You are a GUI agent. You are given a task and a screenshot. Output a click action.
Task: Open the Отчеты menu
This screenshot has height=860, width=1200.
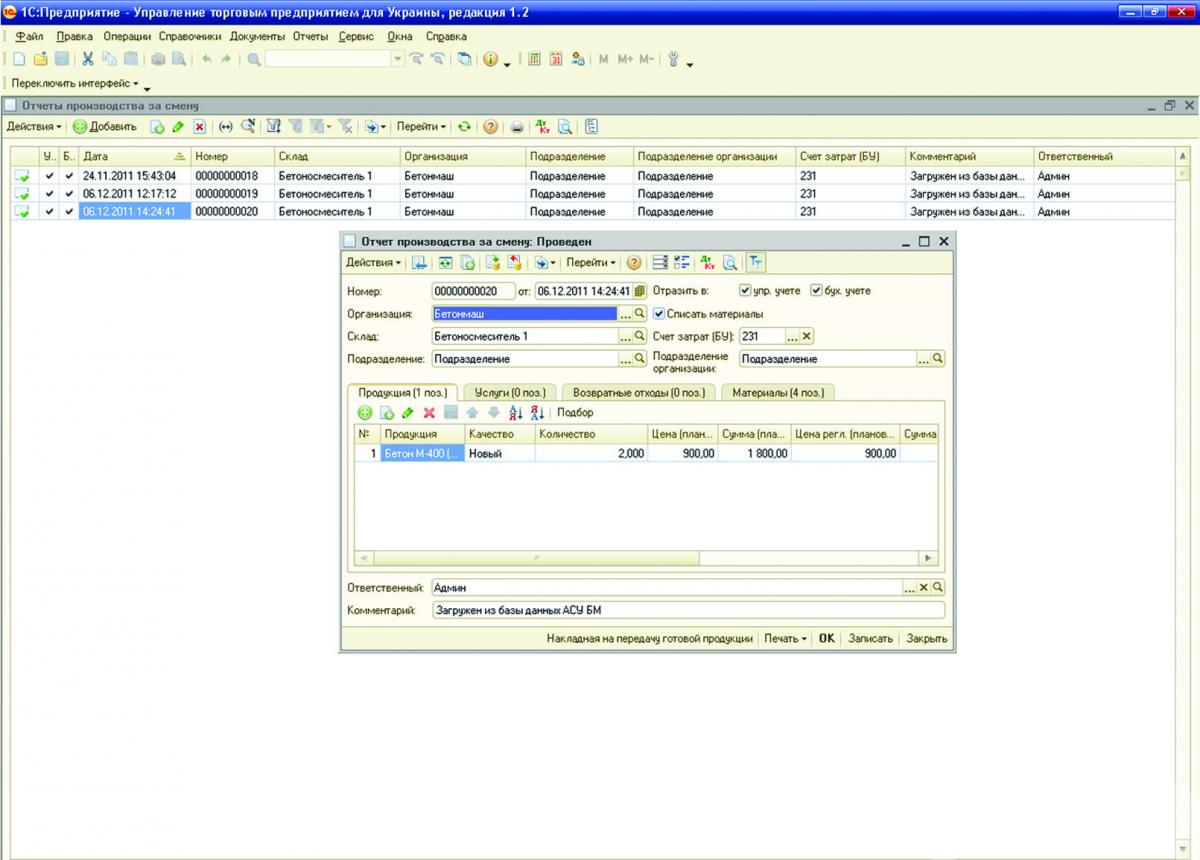click(310, 36)
